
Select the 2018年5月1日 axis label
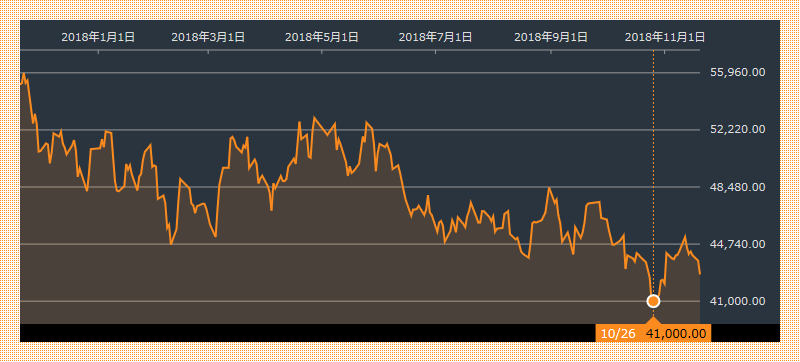click(321, 37)
